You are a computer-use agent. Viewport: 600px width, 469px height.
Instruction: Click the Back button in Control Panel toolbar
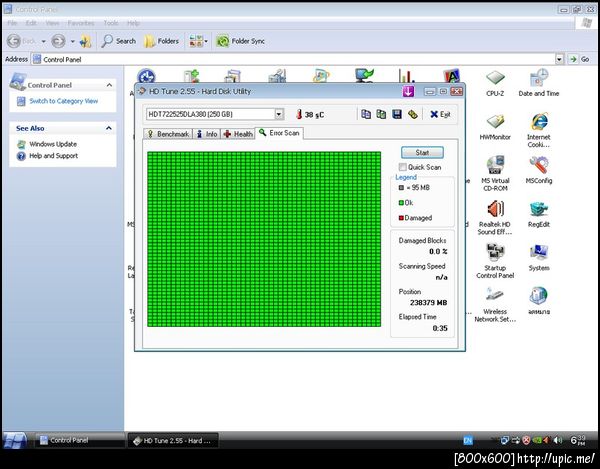tap(21, 41)
